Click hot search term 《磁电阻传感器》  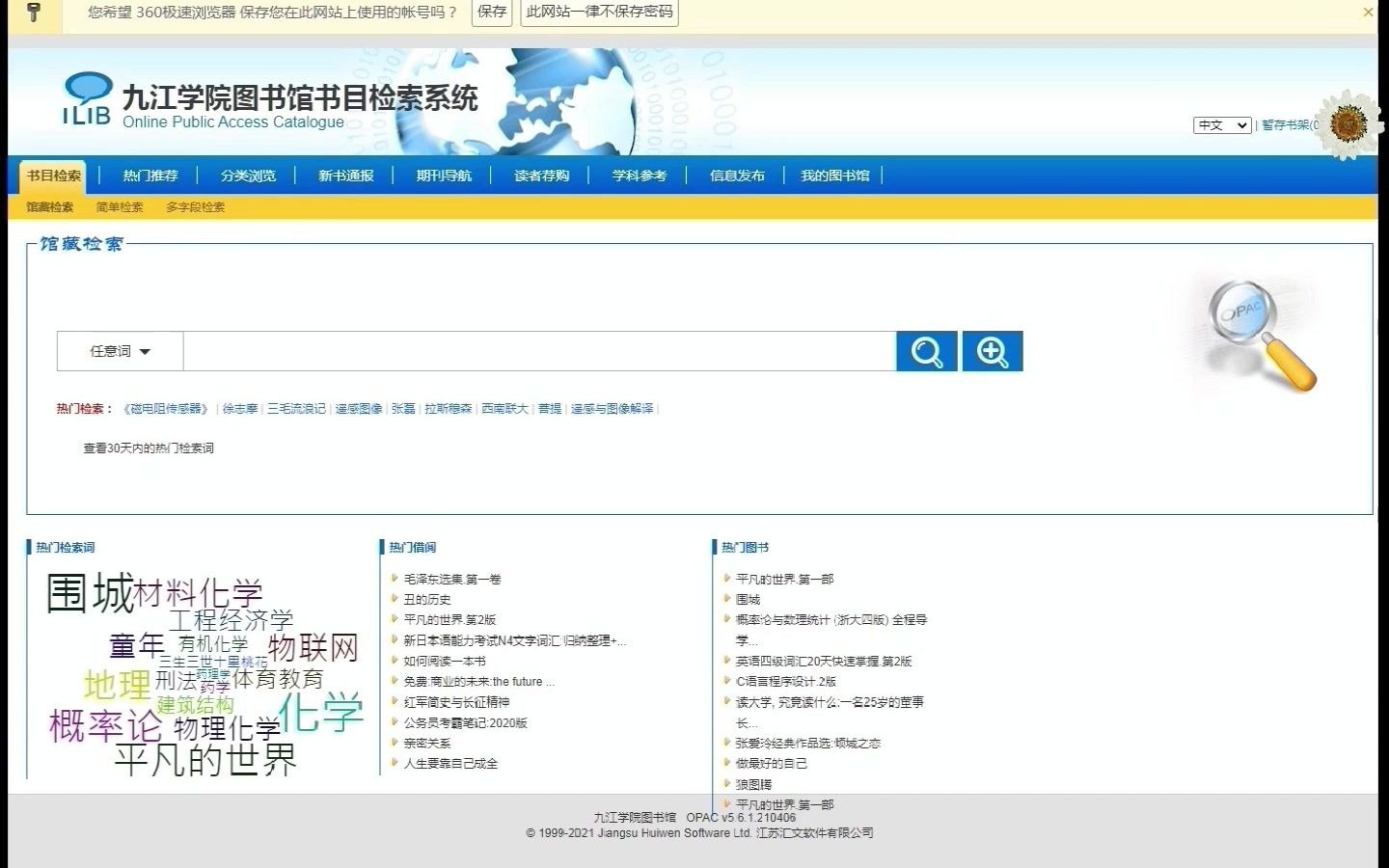tap(166, 409)
